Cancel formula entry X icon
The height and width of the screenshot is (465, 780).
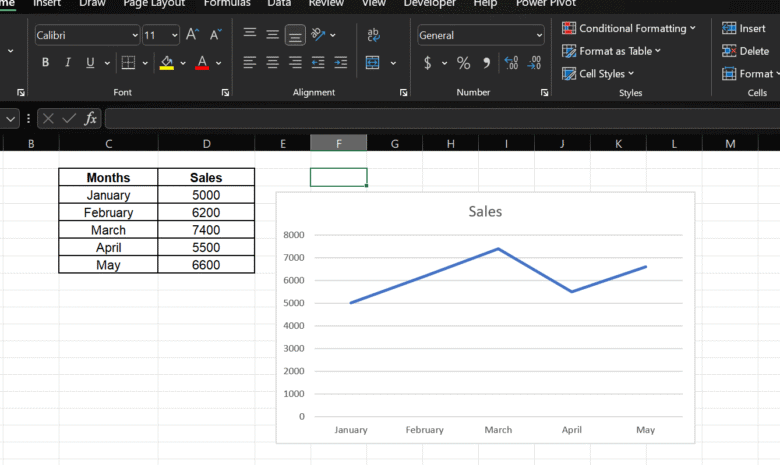click(x=48, y=118)
